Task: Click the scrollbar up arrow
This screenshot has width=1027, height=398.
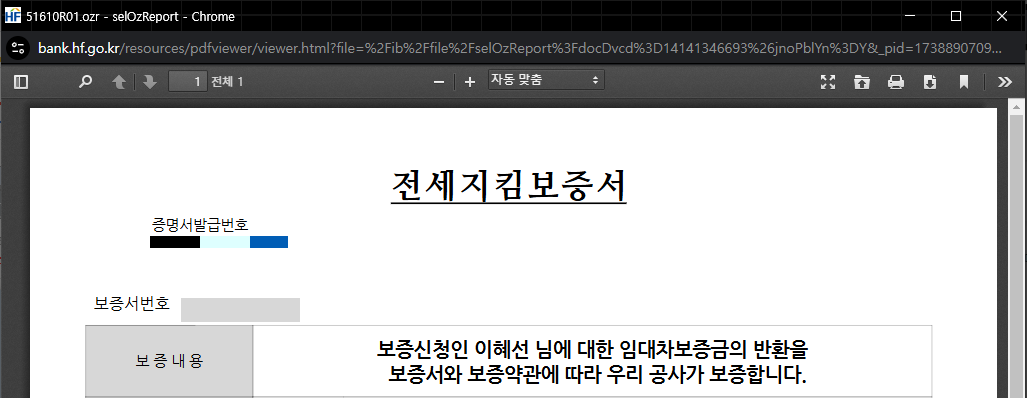Action: pos(1017,107)
